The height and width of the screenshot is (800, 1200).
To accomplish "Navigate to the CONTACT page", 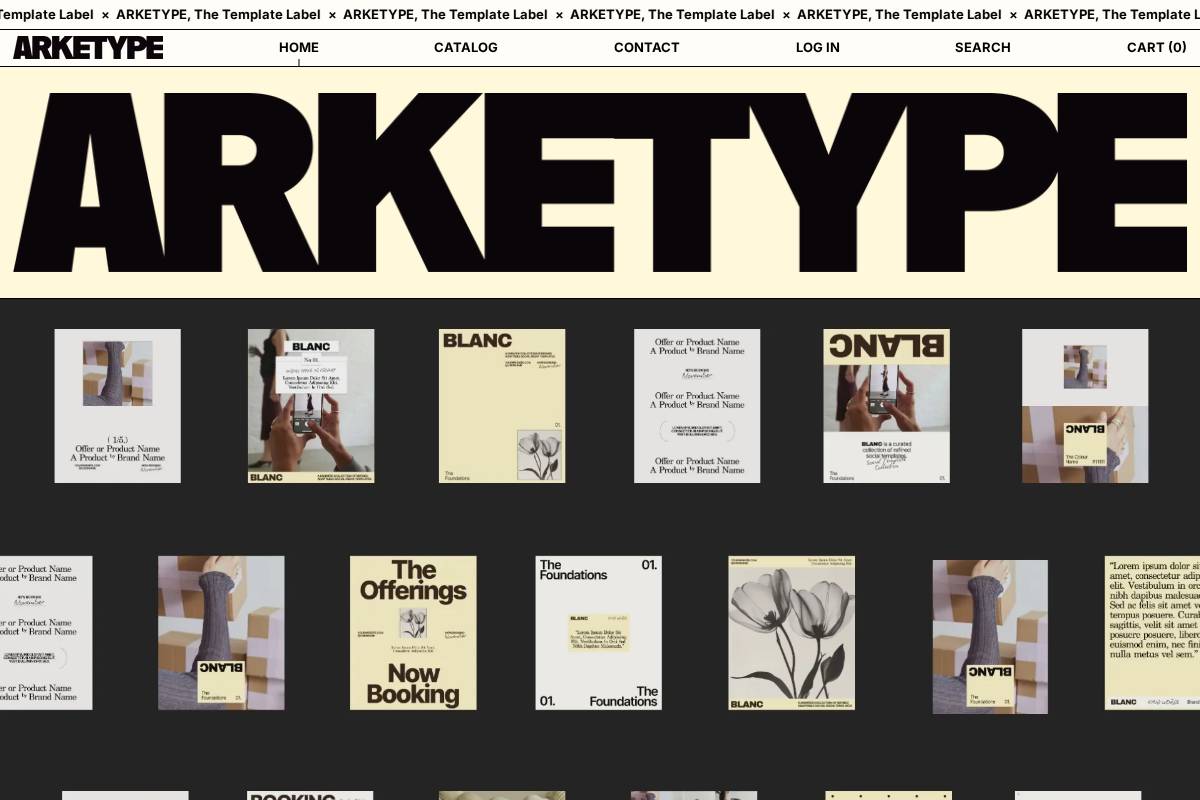I will click(x=646, y=47).
